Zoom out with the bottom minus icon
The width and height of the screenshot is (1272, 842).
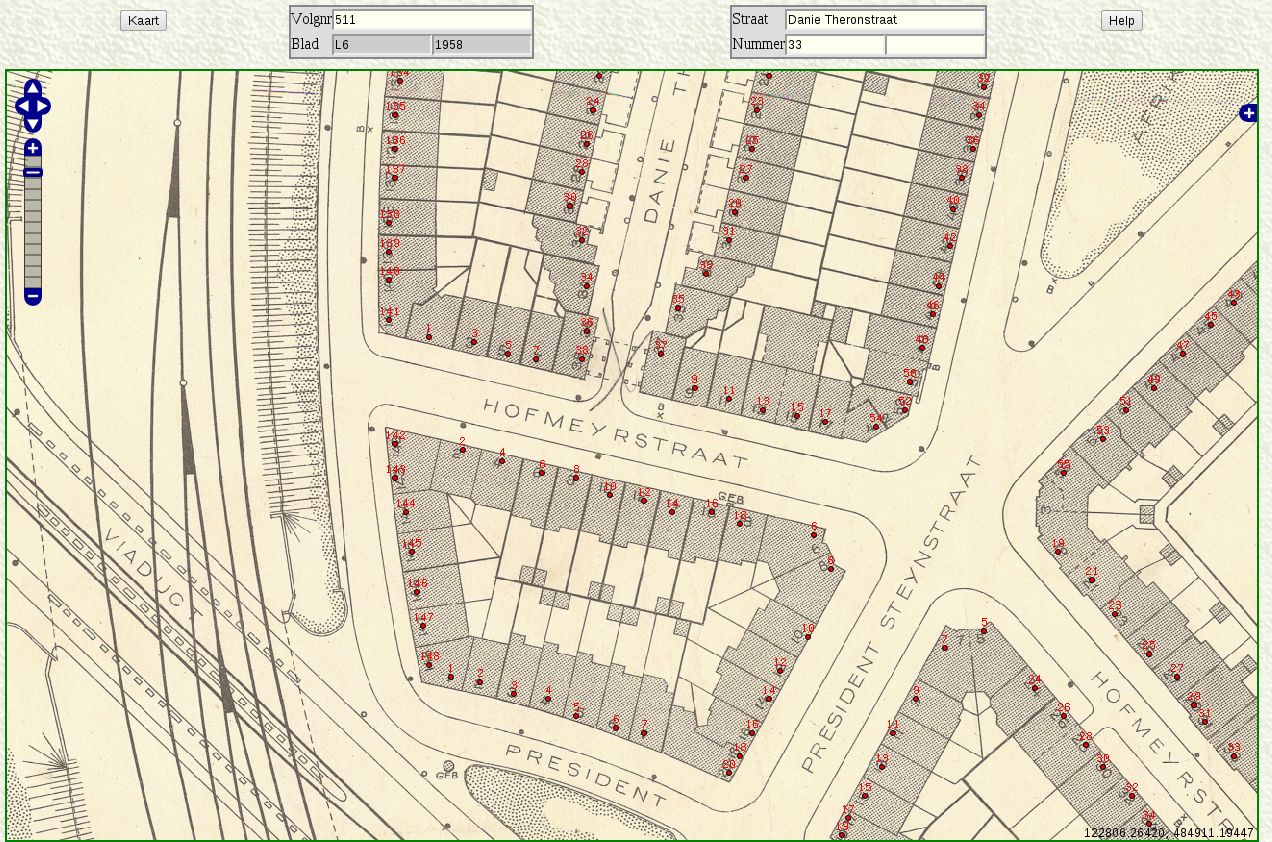33,296
